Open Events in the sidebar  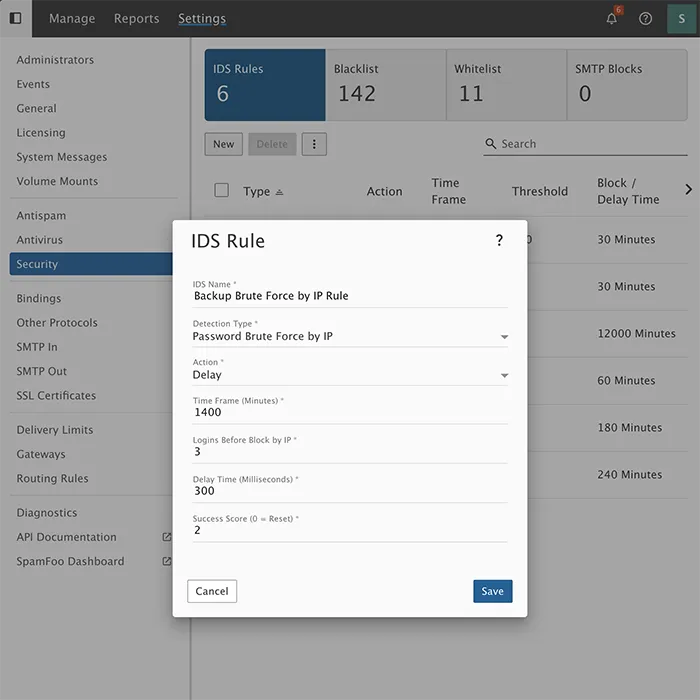[33, 84]
